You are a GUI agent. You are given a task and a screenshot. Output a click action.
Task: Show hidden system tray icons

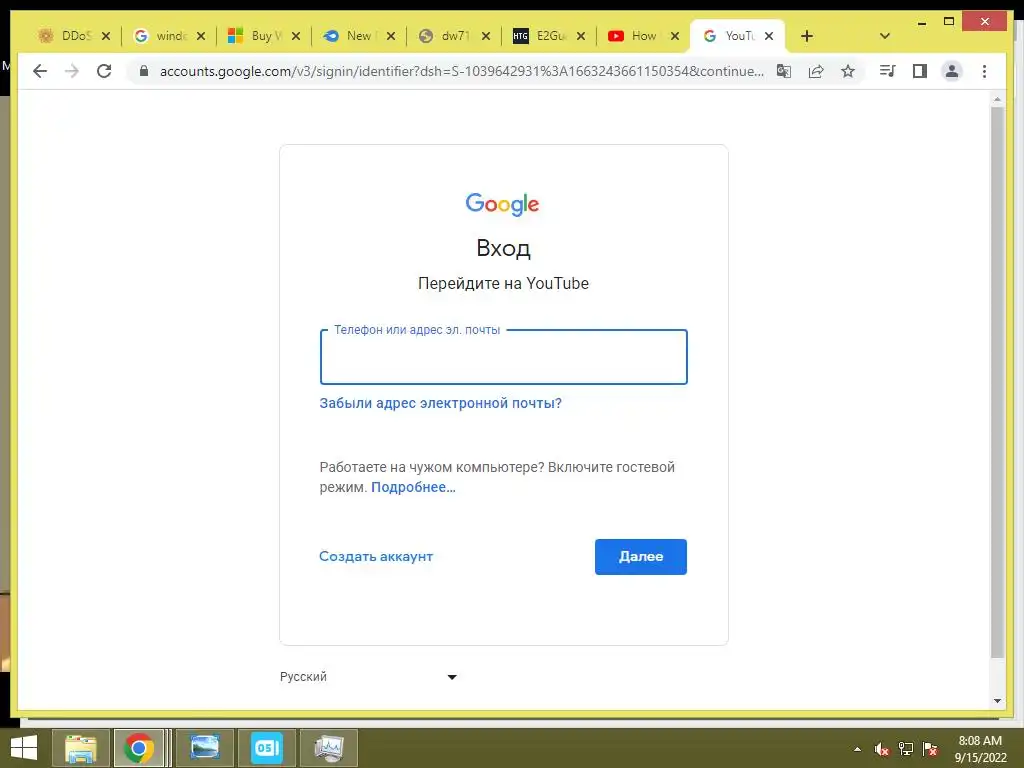(857, 749)
